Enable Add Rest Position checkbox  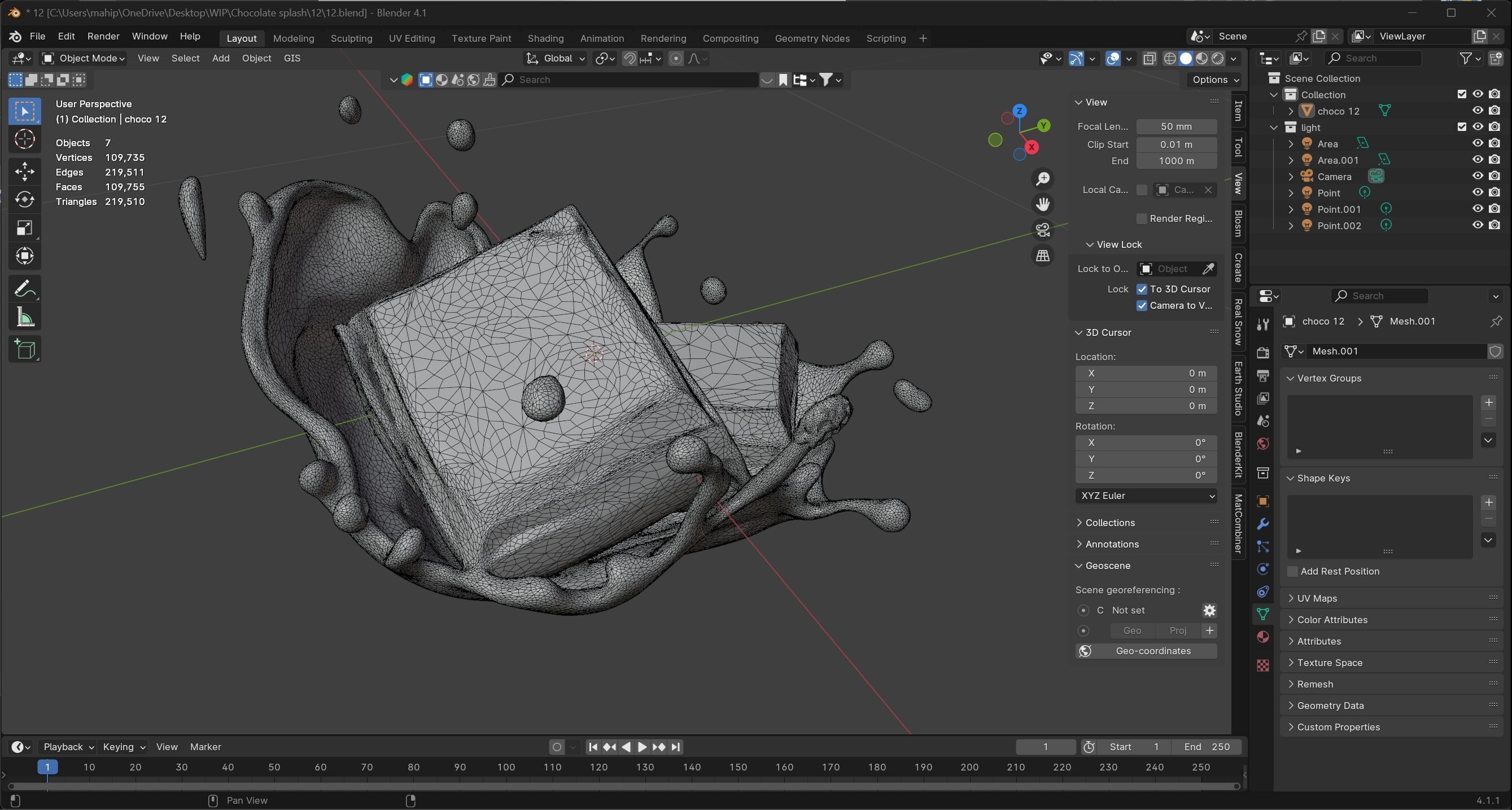coord(1292,571)
